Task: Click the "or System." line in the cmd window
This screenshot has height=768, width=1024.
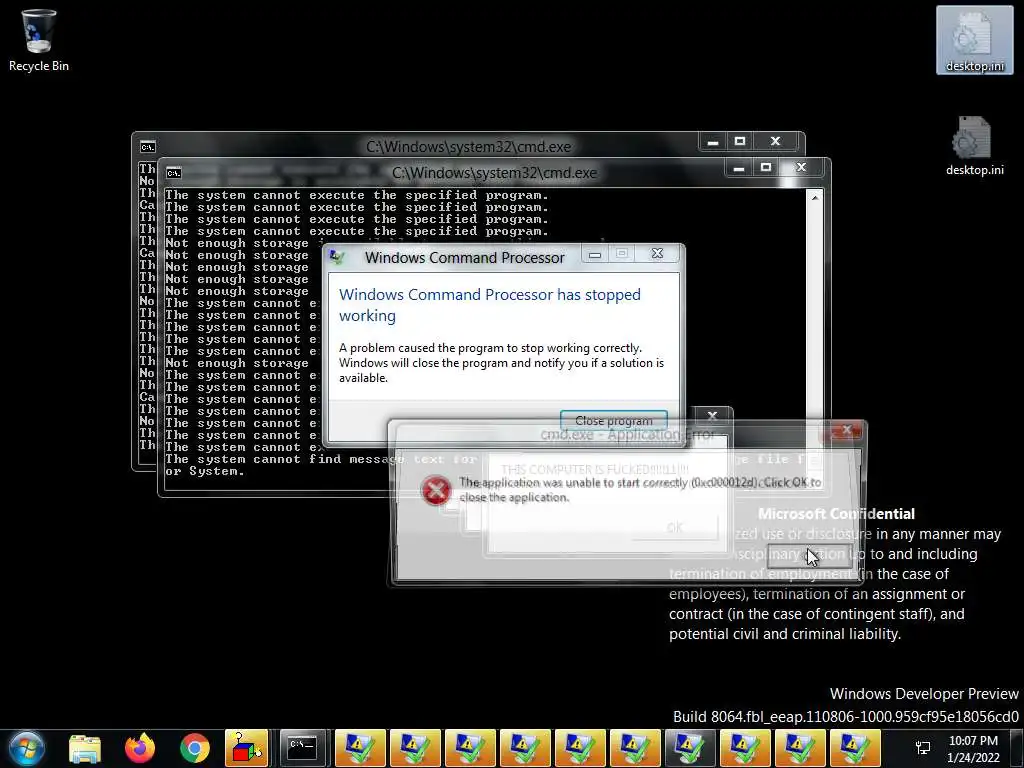Action: coord(204,471)
